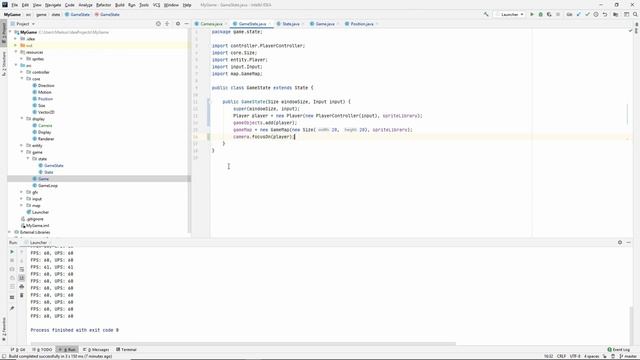Expand the entity folder
640x360 pixels.
[22, 145]
